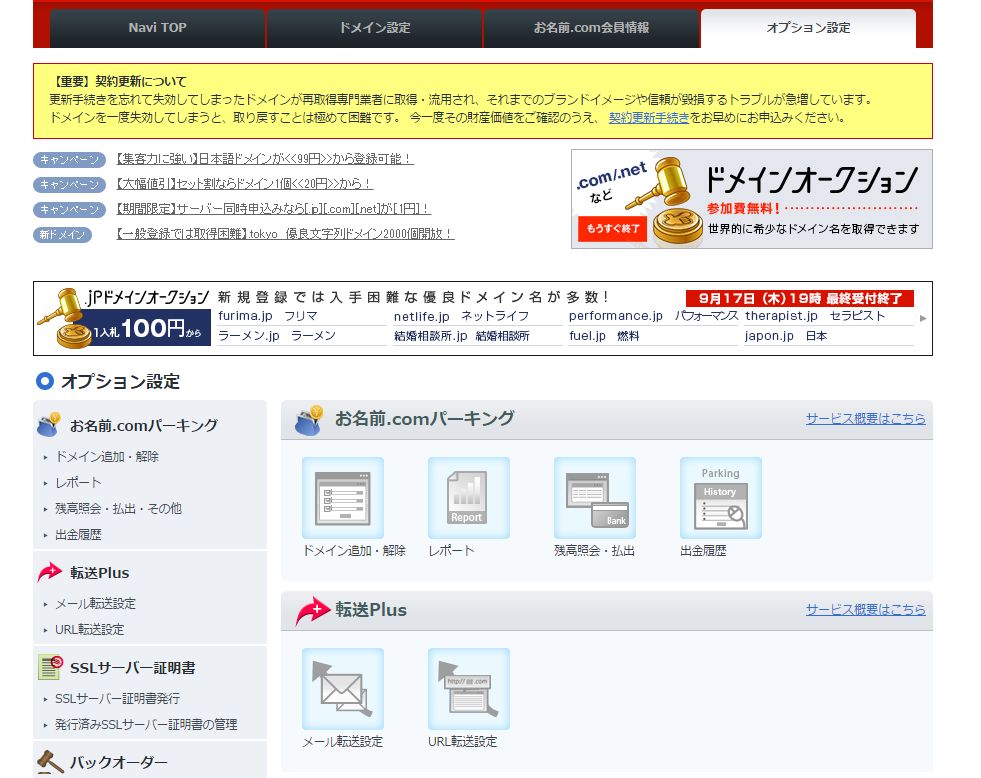Switch to the お名前.com会員情報 tab
The height and width of the screenshot is (778, 981).
click(591, 28)
